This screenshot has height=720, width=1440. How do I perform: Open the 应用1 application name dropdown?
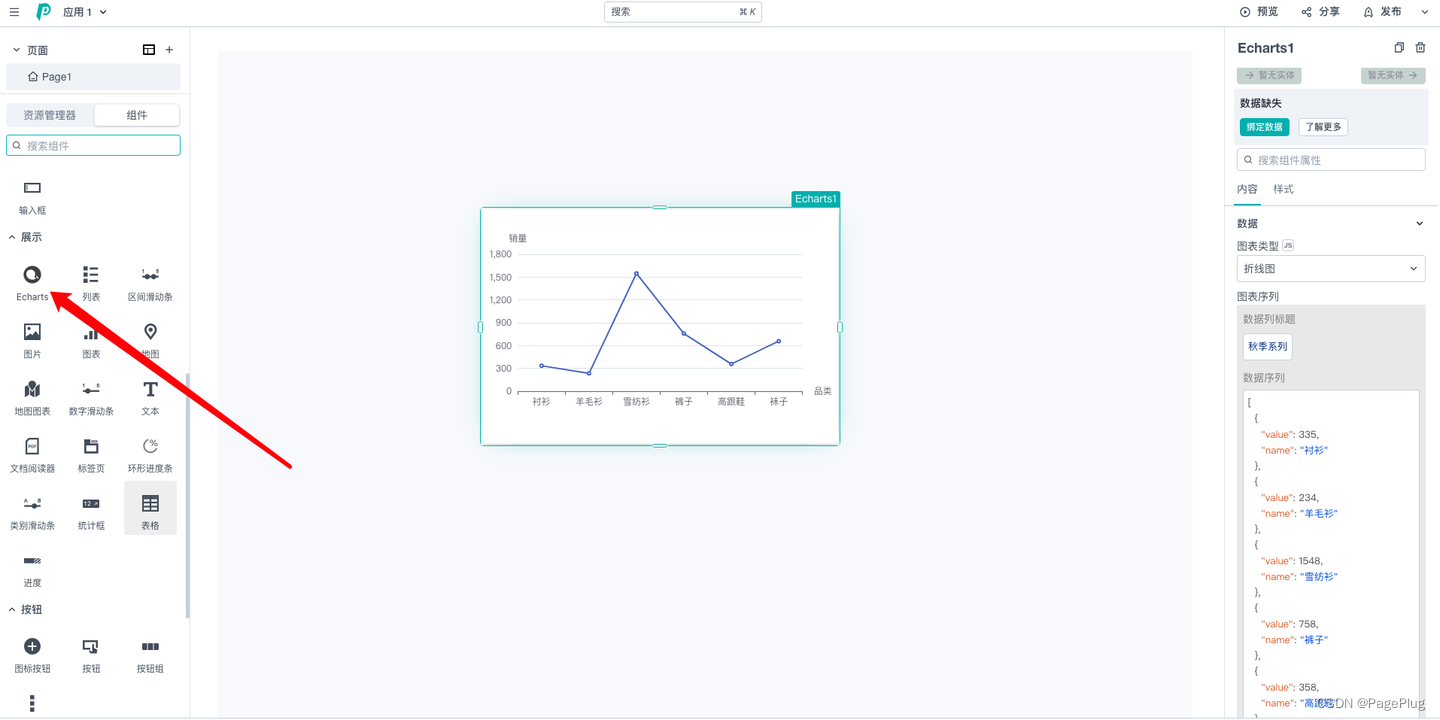(85, 12)
